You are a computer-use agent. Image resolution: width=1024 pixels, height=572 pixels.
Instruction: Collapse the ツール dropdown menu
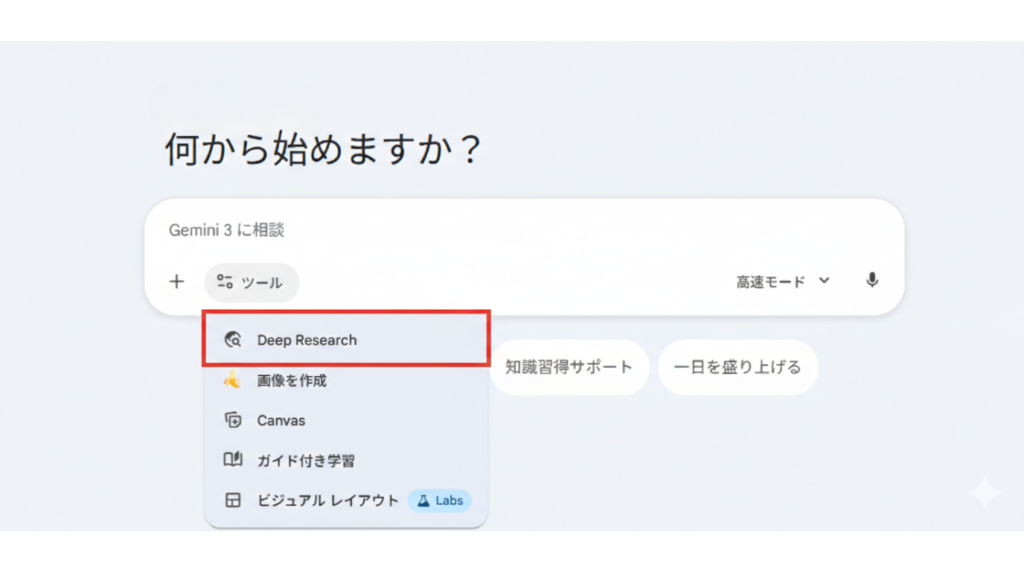pyautogui.click(x=252, y=282)
